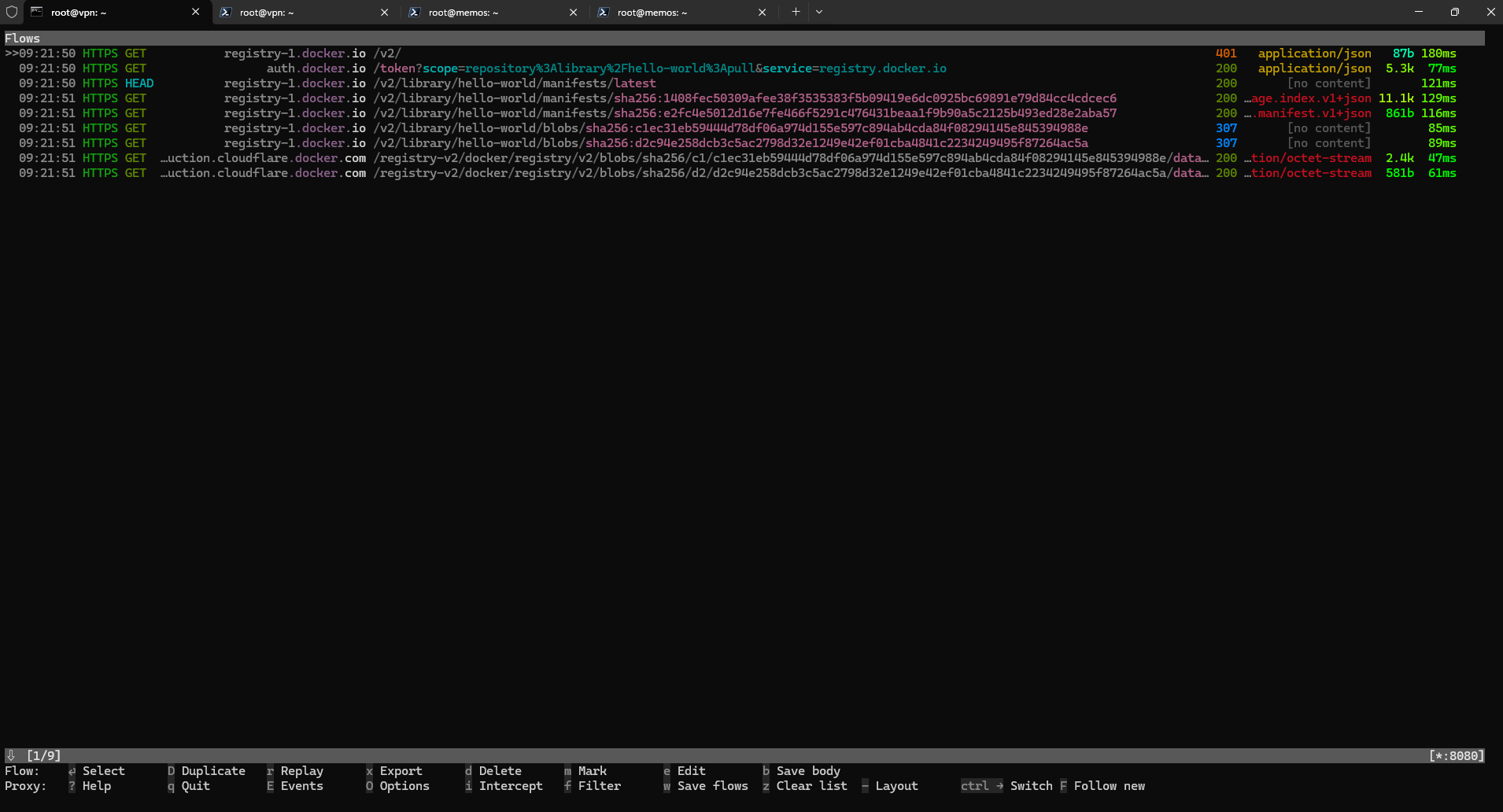Close the second root@vpn tab
This screenshot has height=812, width=1503.
384,12
